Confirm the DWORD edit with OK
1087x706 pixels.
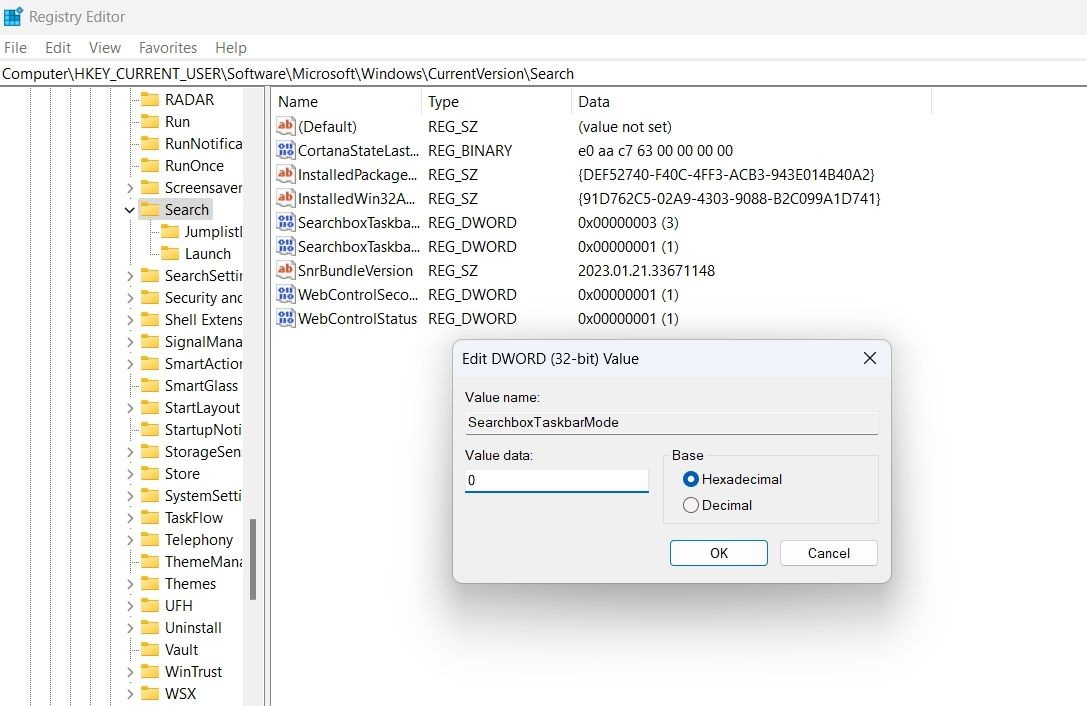click(x=719, y=553)
